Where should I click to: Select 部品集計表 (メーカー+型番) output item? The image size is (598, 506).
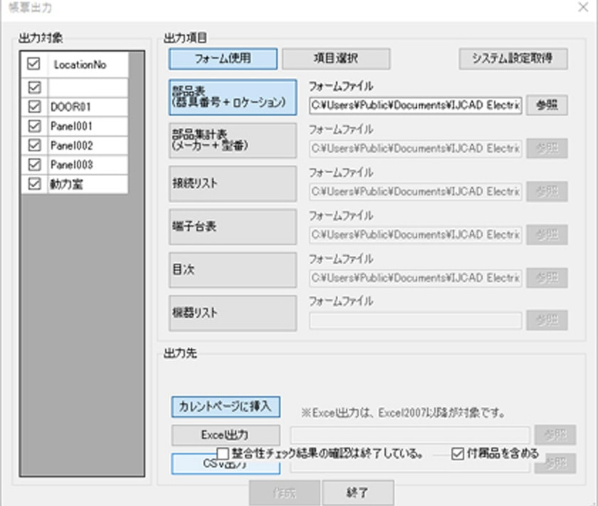[233, 140]
